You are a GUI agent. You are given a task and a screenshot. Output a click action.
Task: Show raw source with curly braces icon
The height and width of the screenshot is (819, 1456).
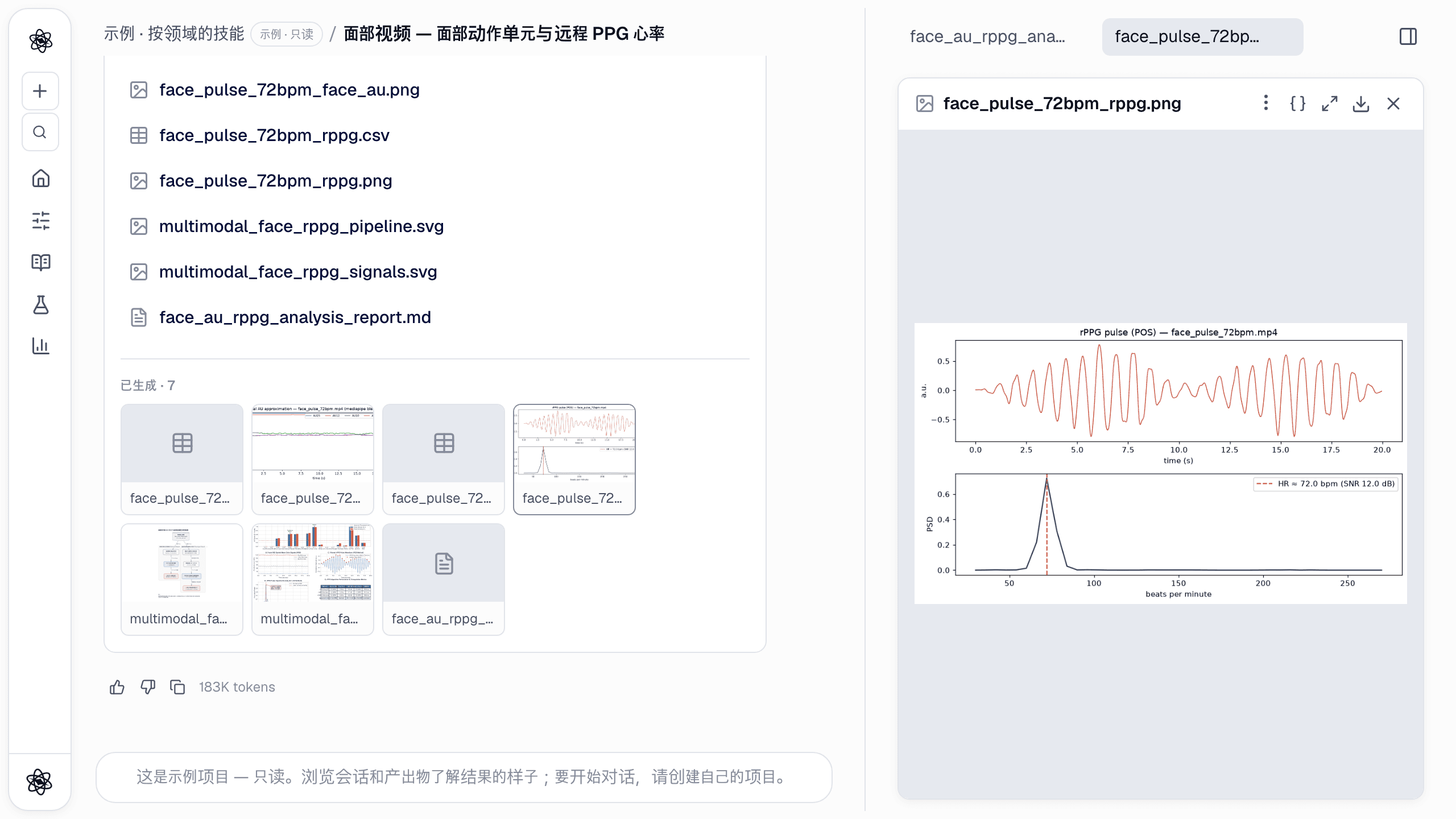tap(1297, 104)
